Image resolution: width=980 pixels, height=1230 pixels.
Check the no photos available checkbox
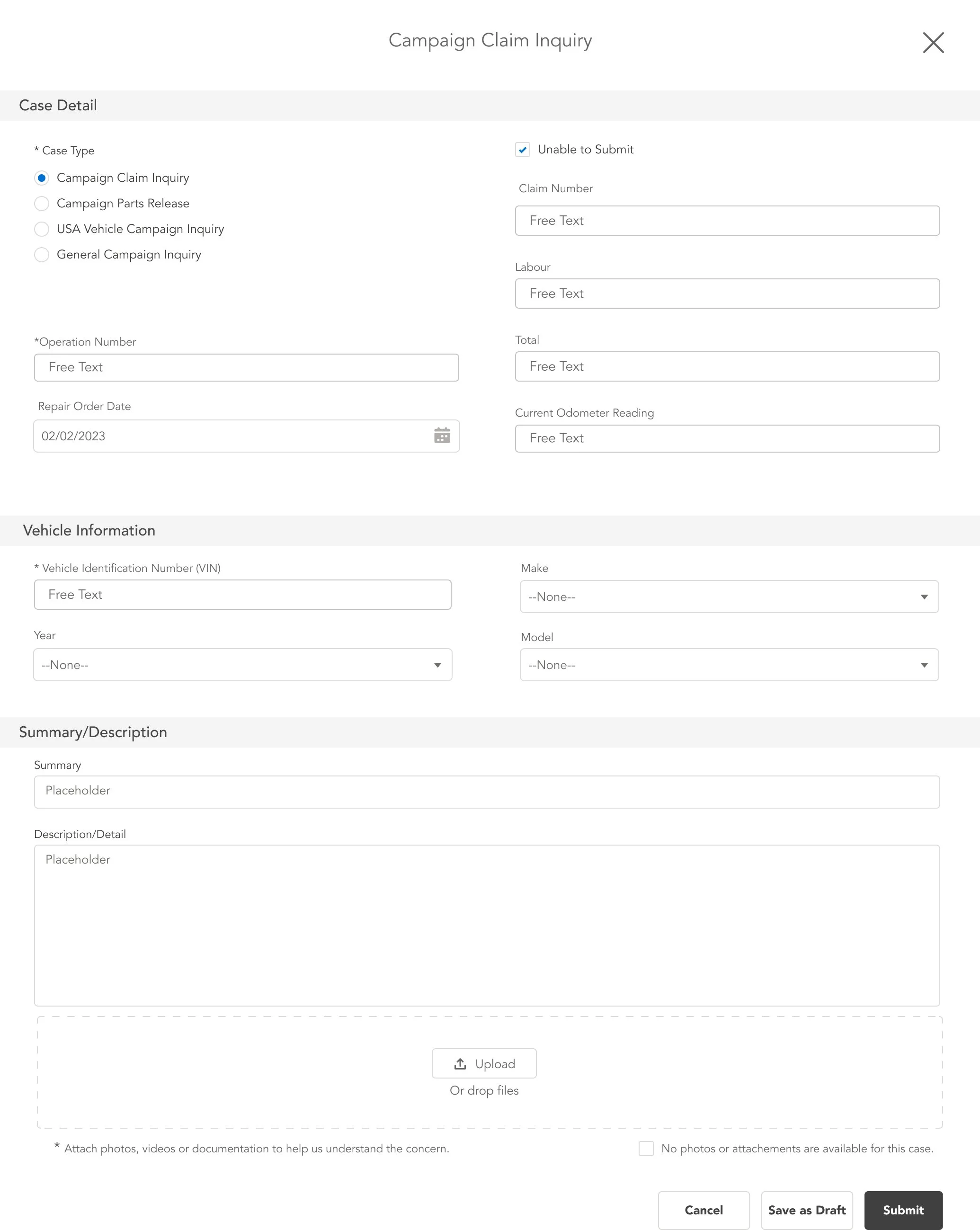(646, 1149)
